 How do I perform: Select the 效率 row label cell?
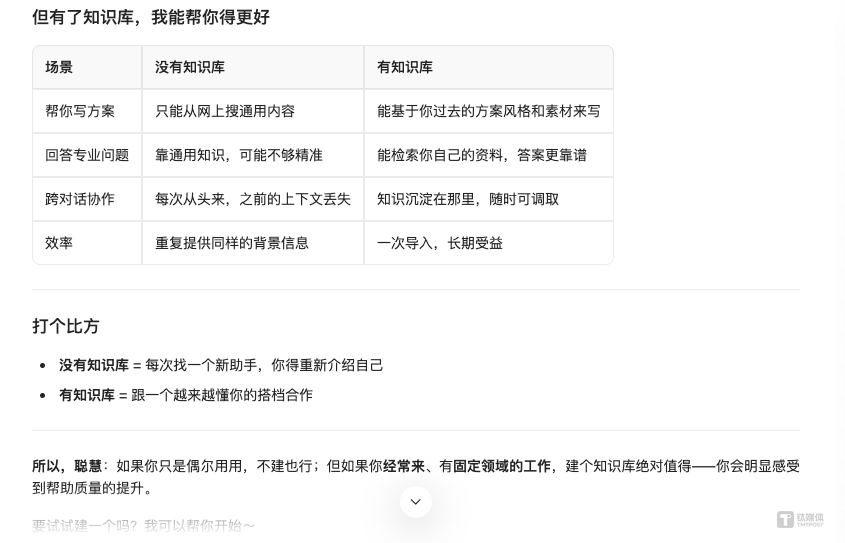coord(59,243)
